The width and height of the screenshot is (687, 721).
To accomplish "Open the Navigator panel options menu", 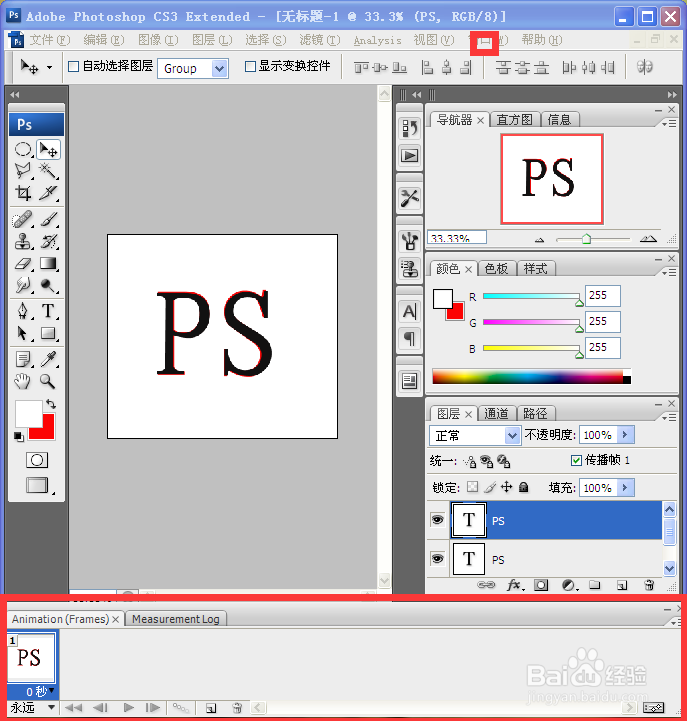I will pyautogui.click(x=669, y=123).
